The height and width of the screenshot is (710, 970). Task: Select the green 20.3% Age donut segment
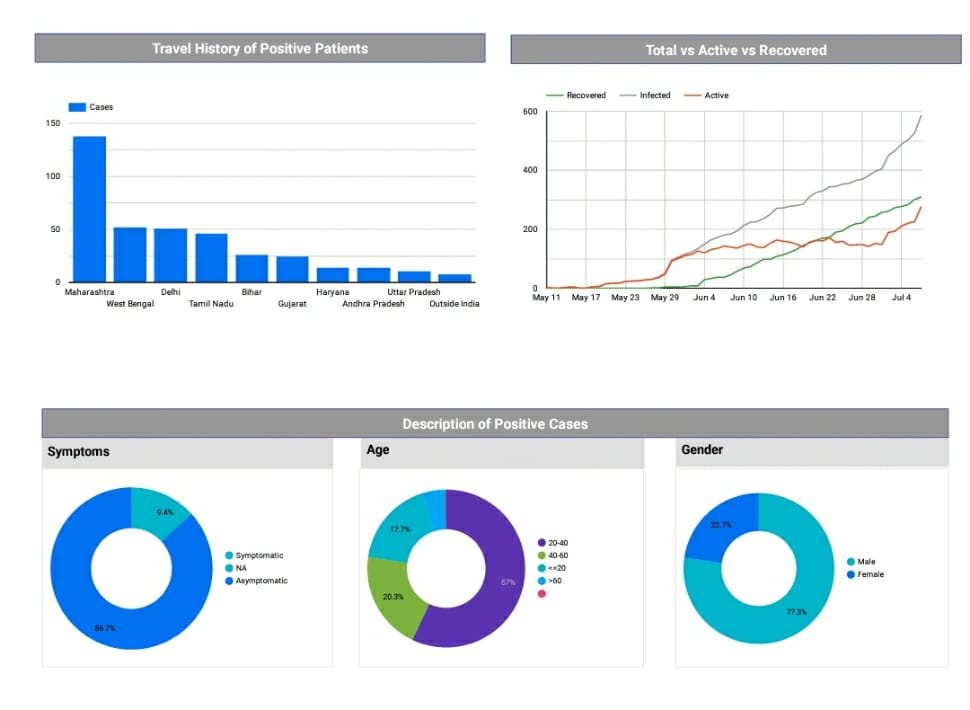[394, 597]
